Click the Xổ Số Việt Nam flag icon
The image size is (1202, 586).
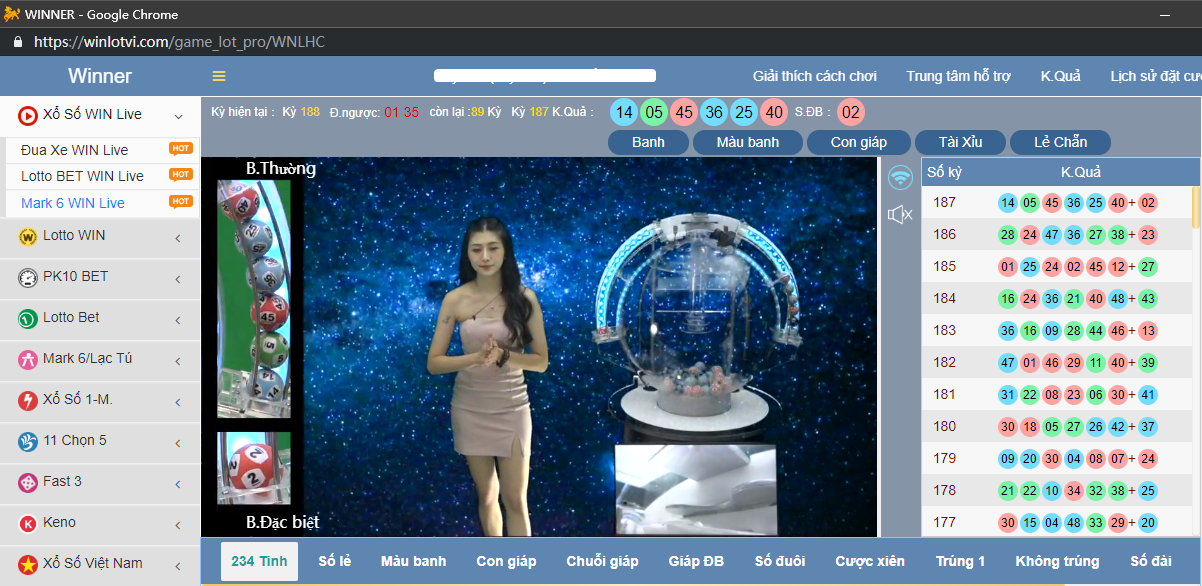(x=28, y=564)
